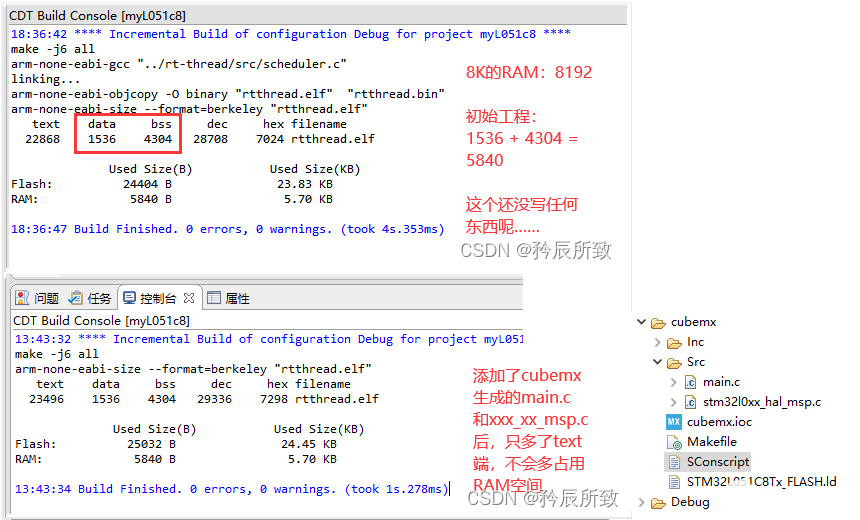
Task: Select the Src tree item
Action: (x=695, y=362)
